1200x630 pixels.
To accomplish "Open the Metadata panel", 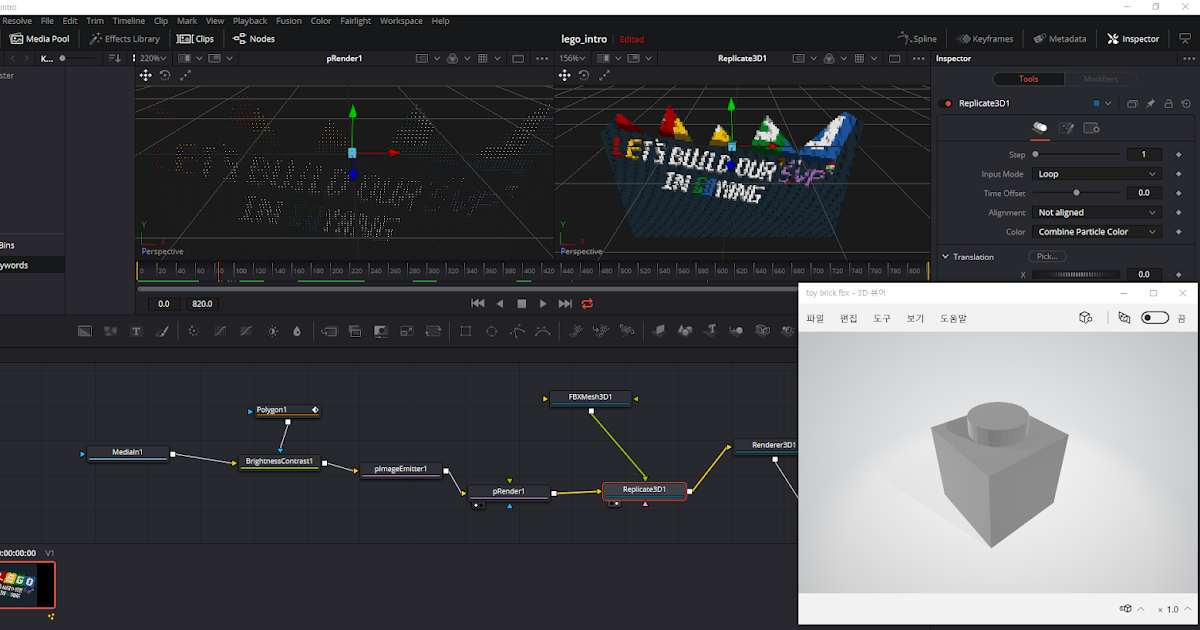I will (x=1059, y=38).
